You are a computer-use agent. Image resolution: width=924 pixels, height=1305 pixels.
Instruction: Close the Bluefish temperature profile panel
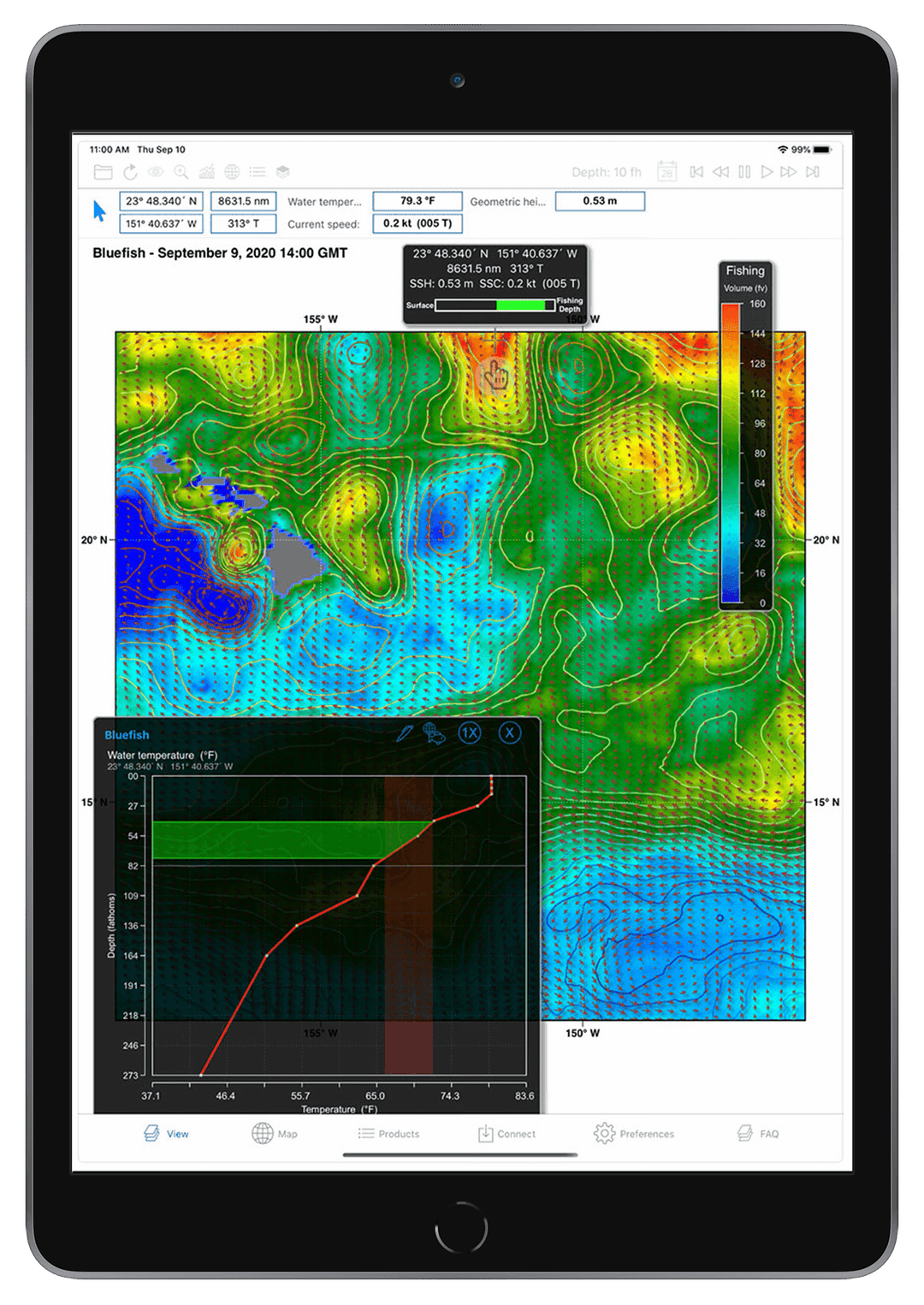coord(510,733)
